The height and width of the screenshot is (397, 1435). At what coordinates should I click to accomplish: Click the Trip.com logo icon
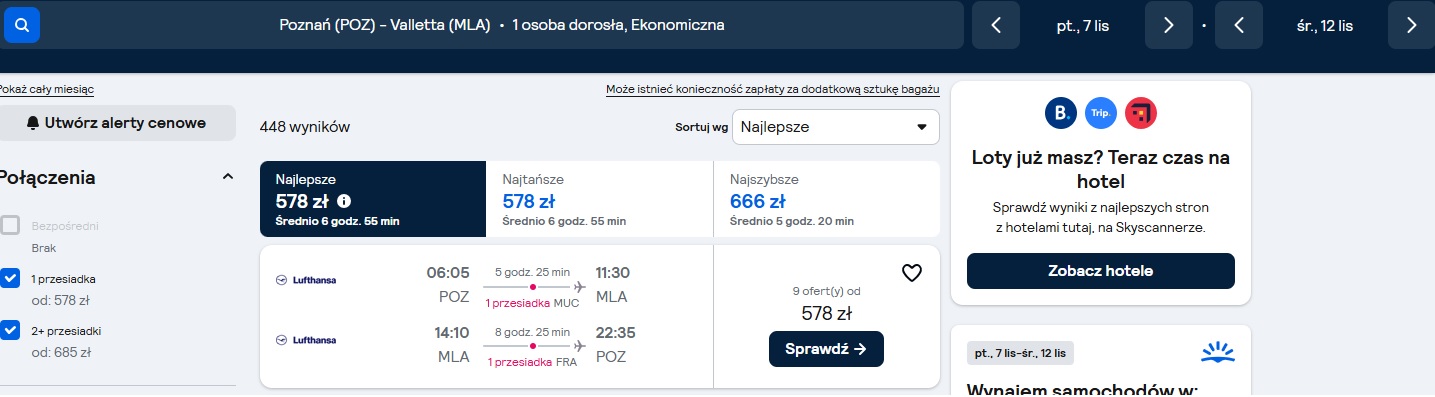tap(1101, 113)
